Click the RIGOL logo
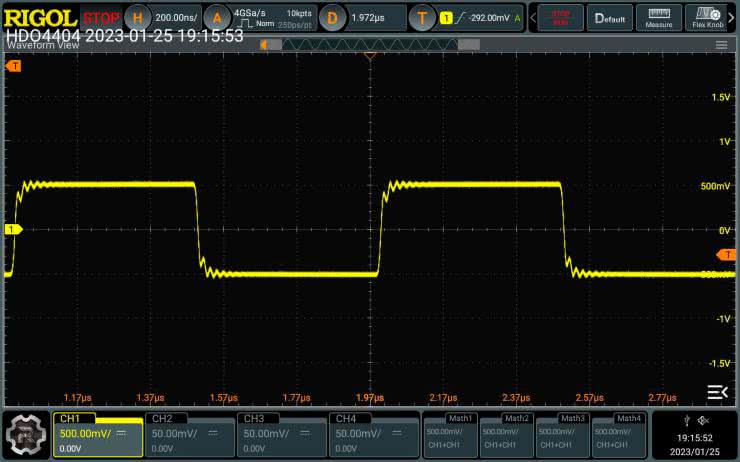The image size is (740, 462). 40,17
